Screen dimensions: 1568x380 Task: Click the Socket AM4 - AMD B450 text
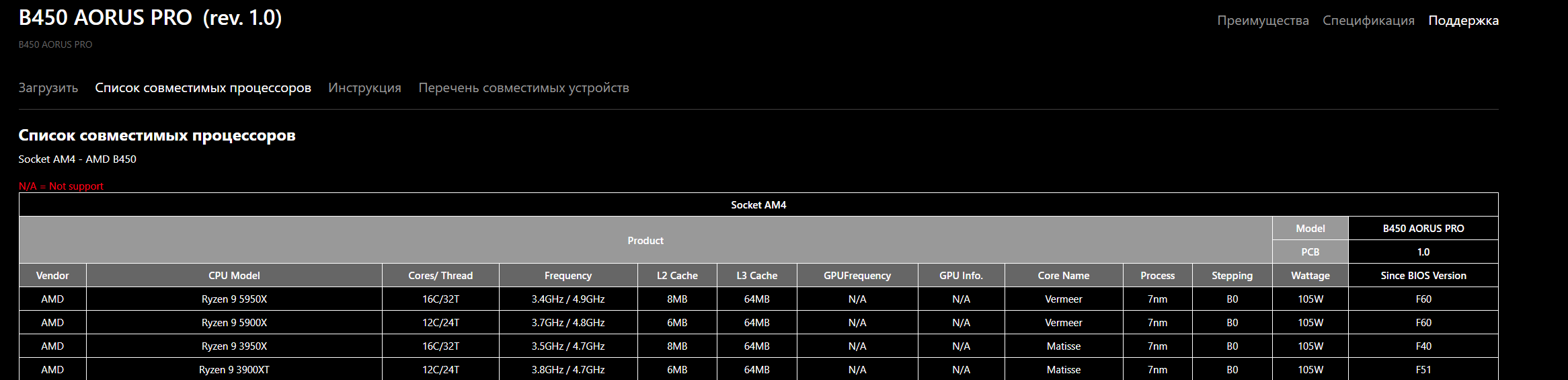pos(77,159)
